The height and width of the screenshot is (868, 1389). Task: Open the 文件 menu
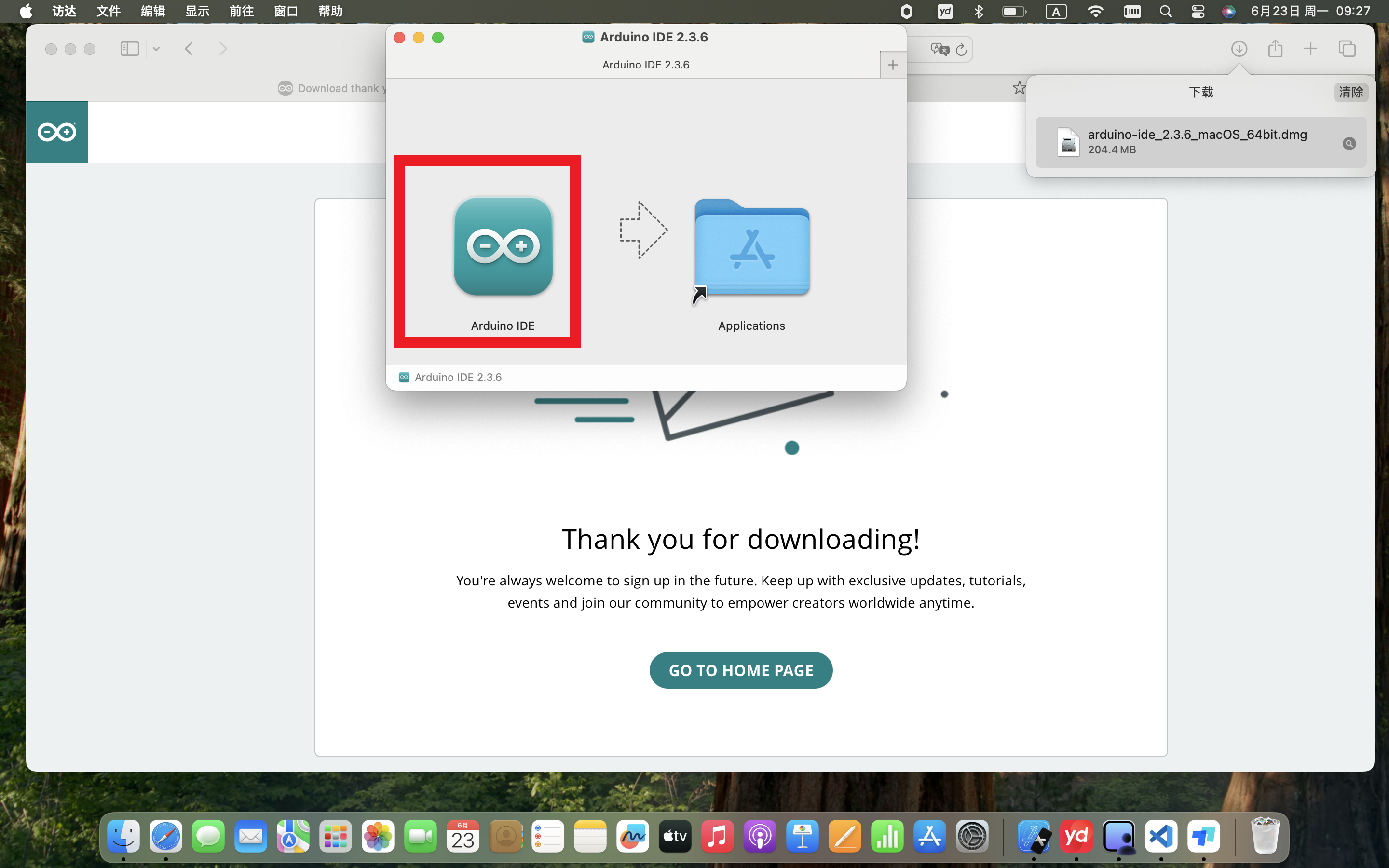pyautogui.click(x=109, y=12)
